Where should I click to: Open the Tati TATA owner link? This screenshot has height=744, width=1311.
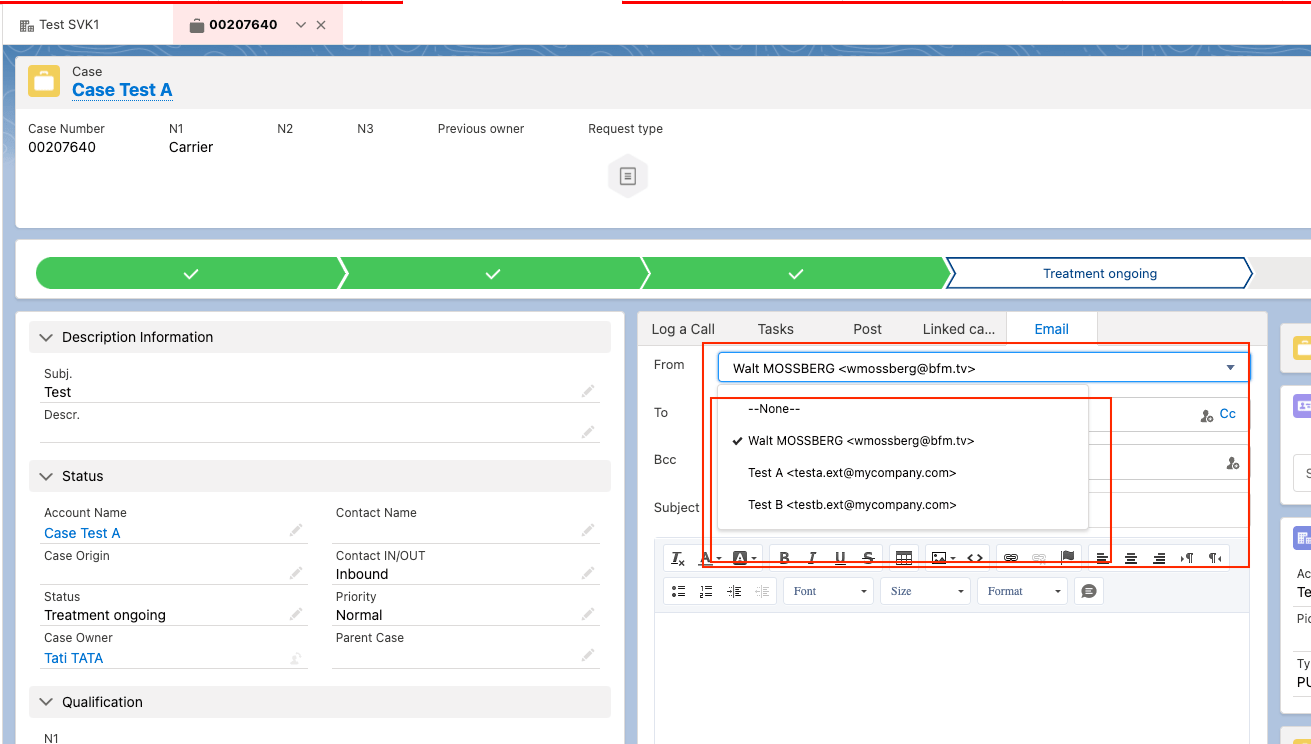(73, 658)
